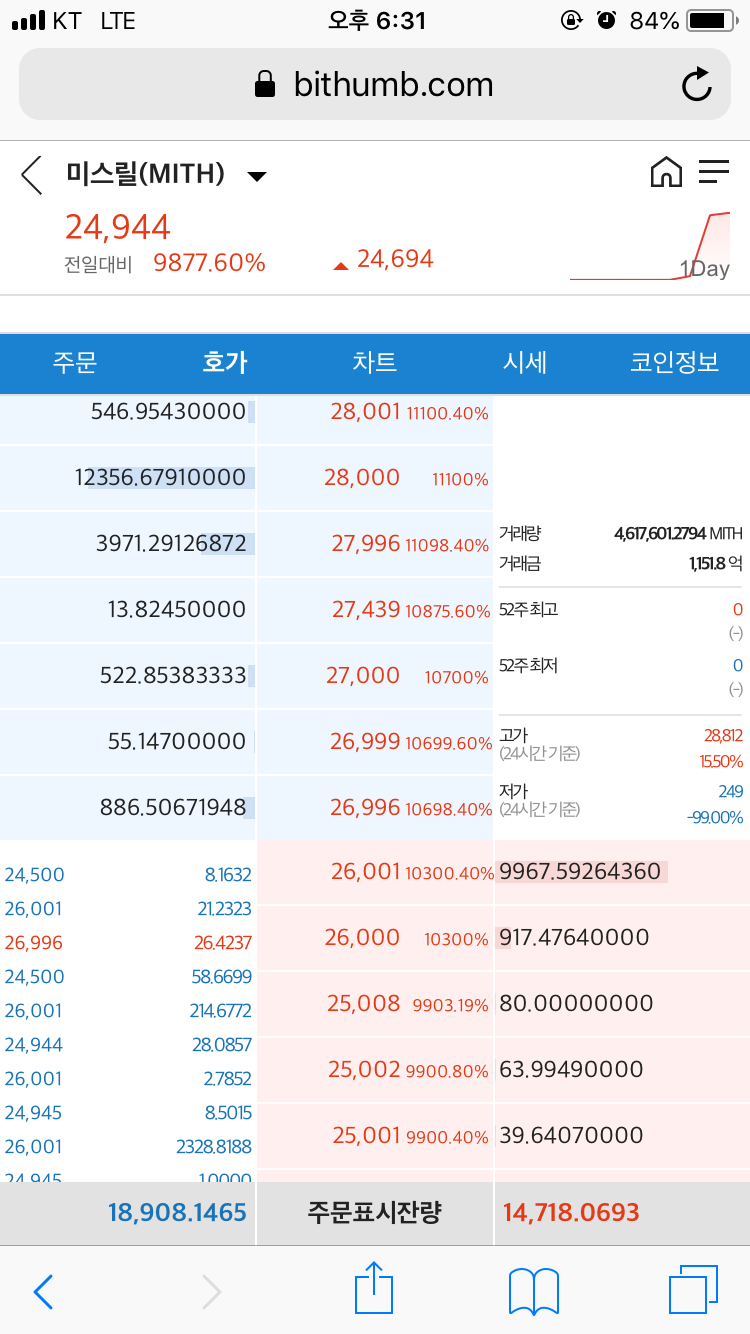Select bid price 25,002

tap(365, 1070)
